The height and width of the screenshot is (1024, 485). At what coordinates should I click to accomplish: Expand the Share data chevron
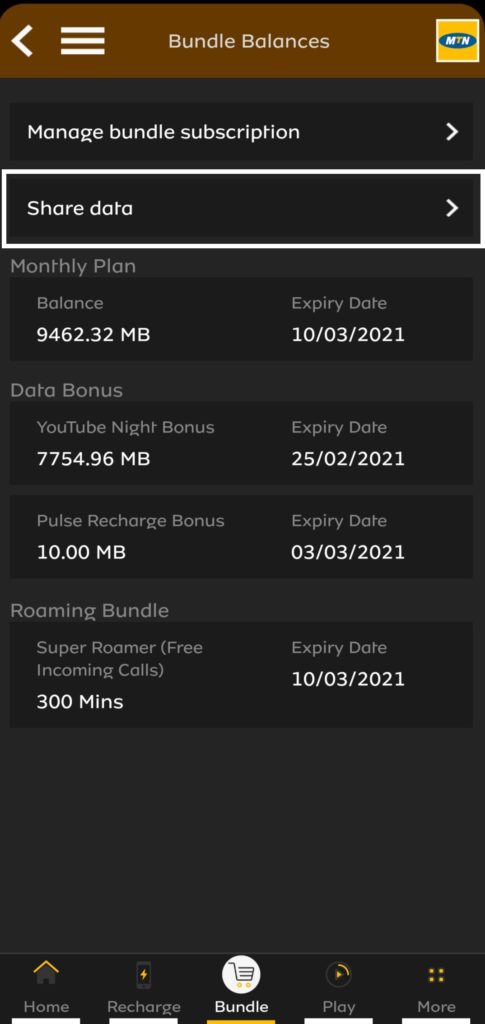(x=452, y=208)
